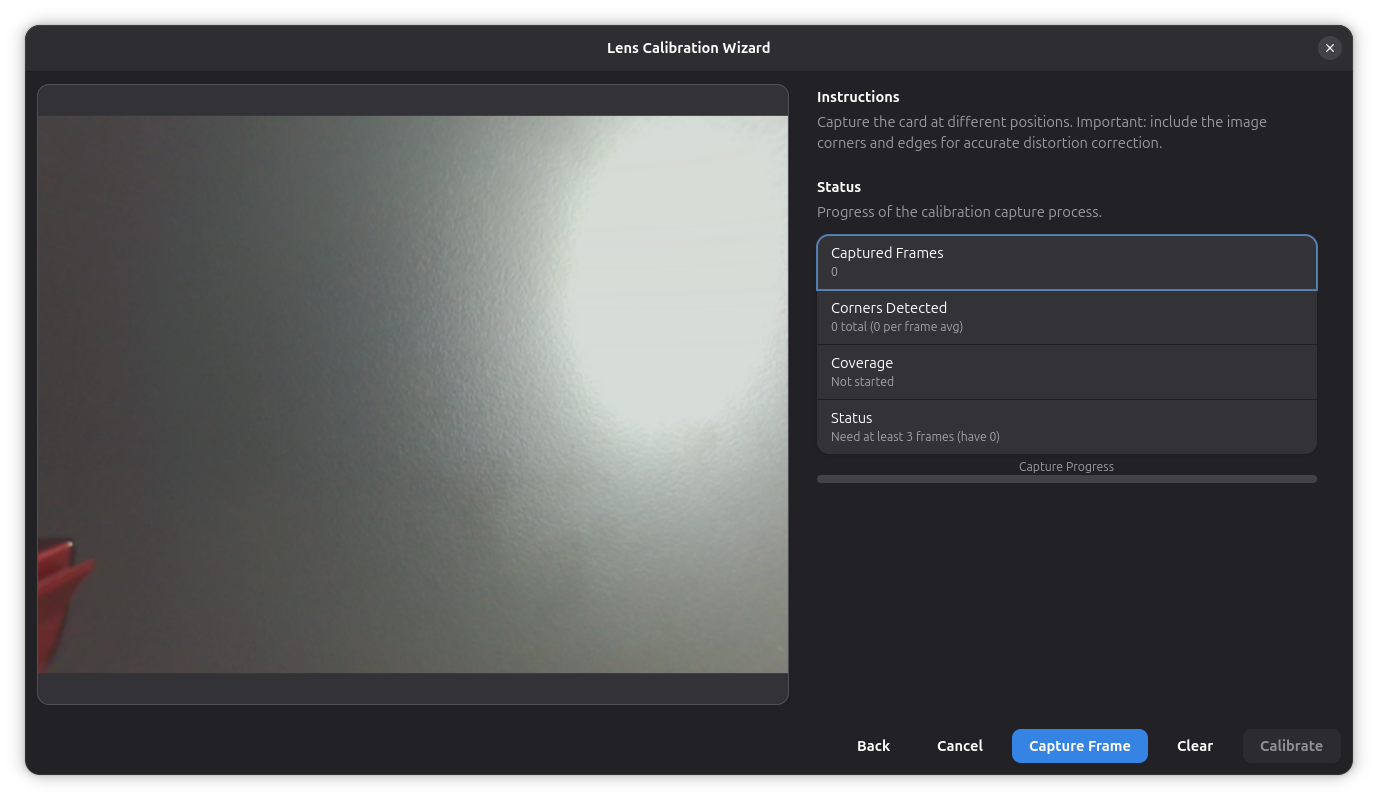
Task: Close the Lens Calibration Wizard dialog
Action: (x=1329, y=48)
